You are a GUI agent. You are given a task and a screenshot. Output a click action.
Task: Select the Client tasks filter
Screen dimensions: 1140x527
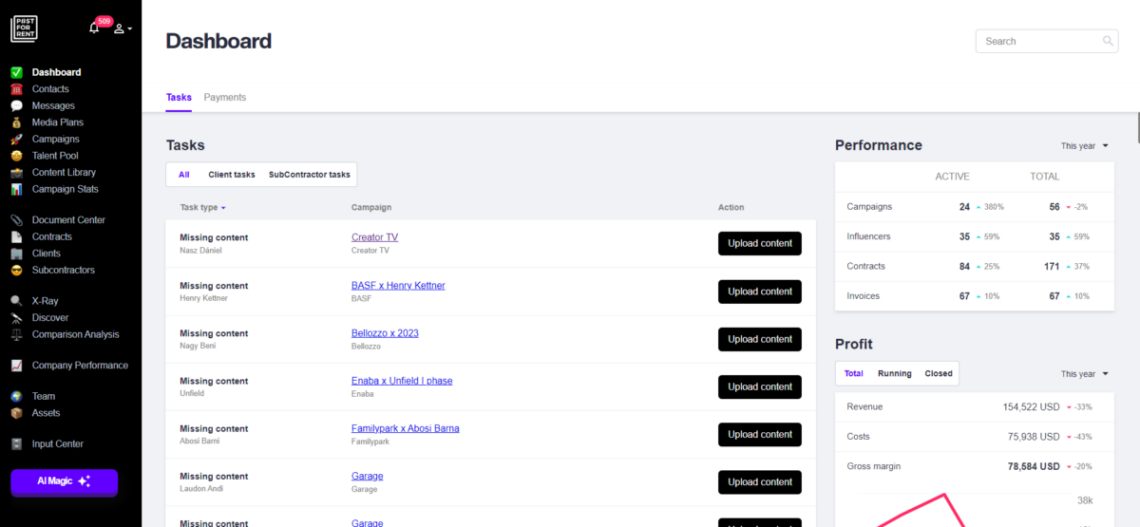pyautogui.click(x=231, y=175)
